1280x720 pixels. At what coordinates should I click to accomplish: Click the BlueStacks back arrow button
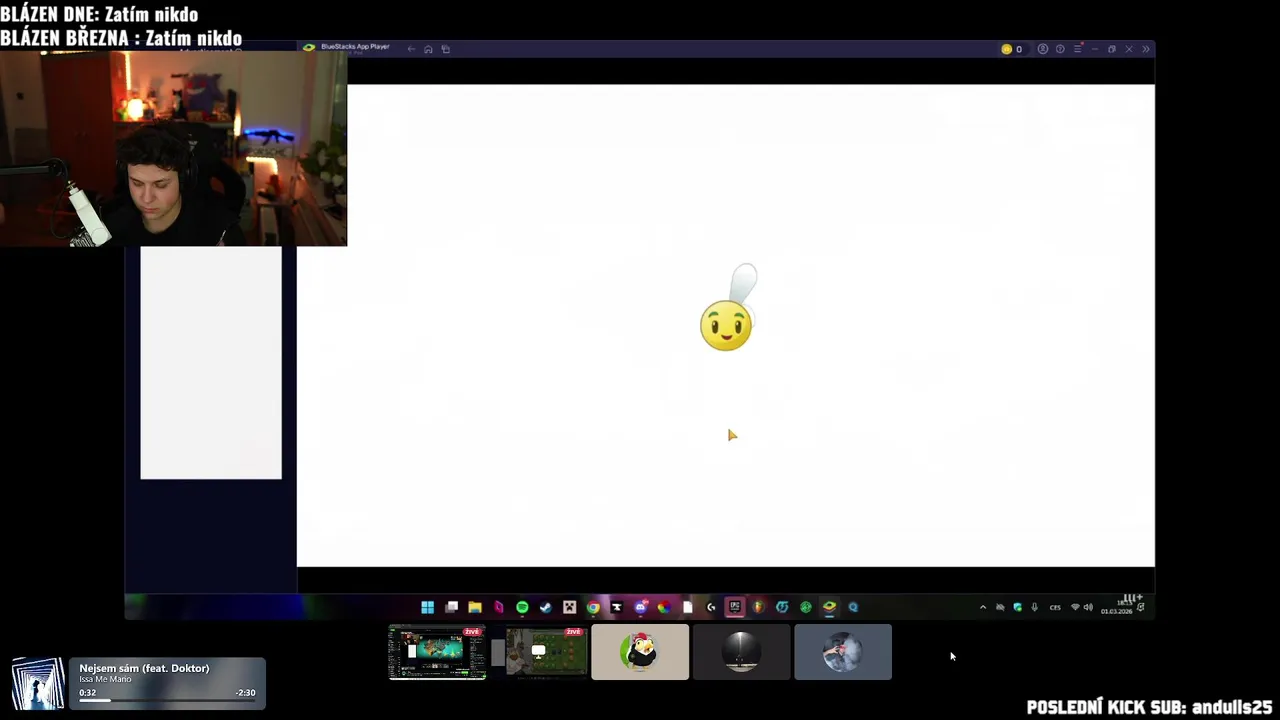(411, 49)
